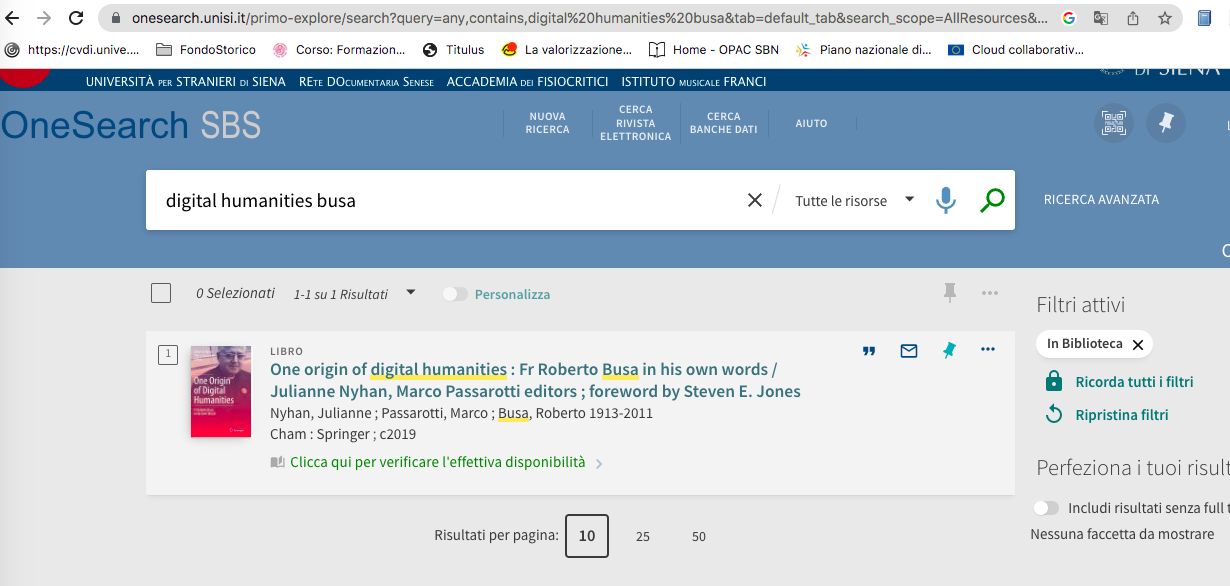Open the One origin of digital humanities title

click(535, 380)
